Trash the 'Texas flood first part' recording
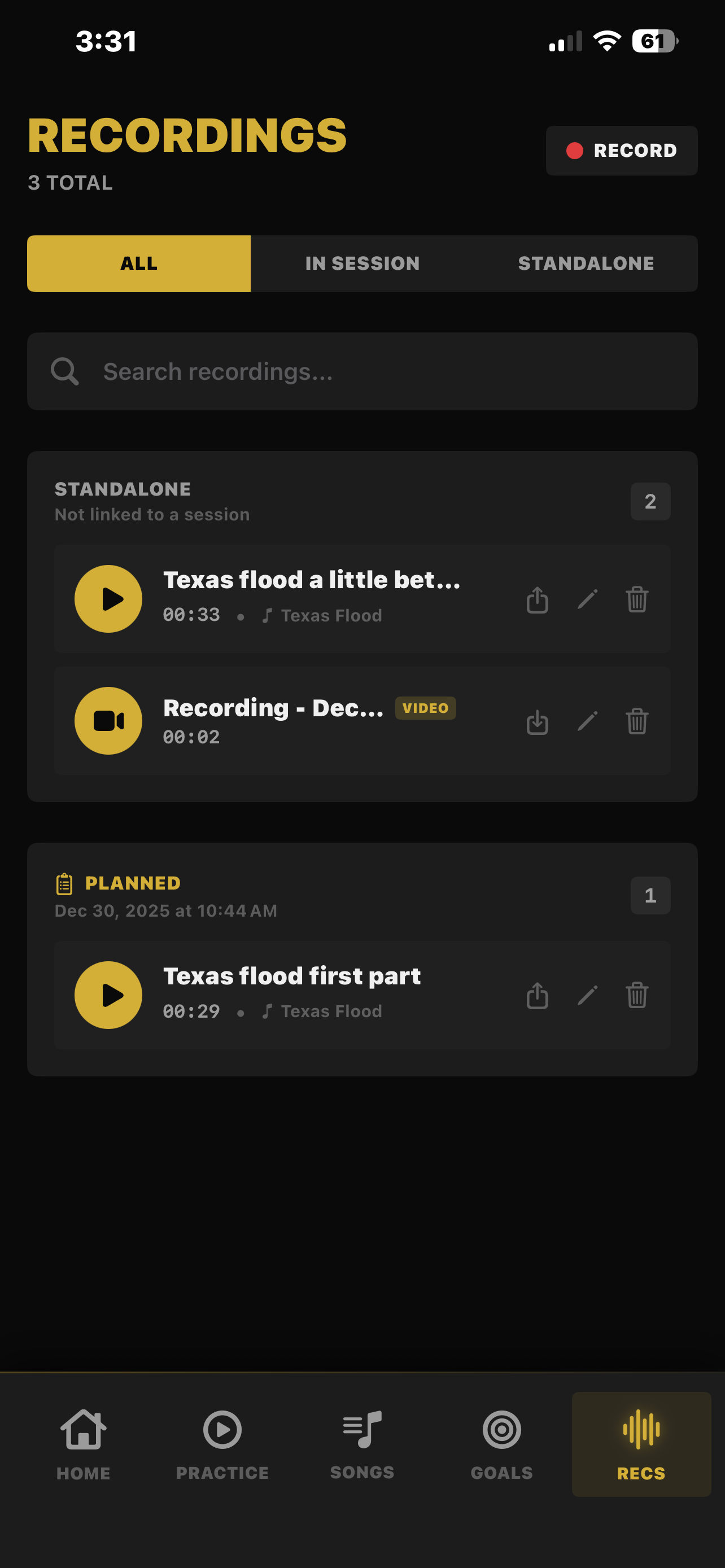The width and height of the screenshot is (725, 1568). pyautogui.click(x=637, y=995)
